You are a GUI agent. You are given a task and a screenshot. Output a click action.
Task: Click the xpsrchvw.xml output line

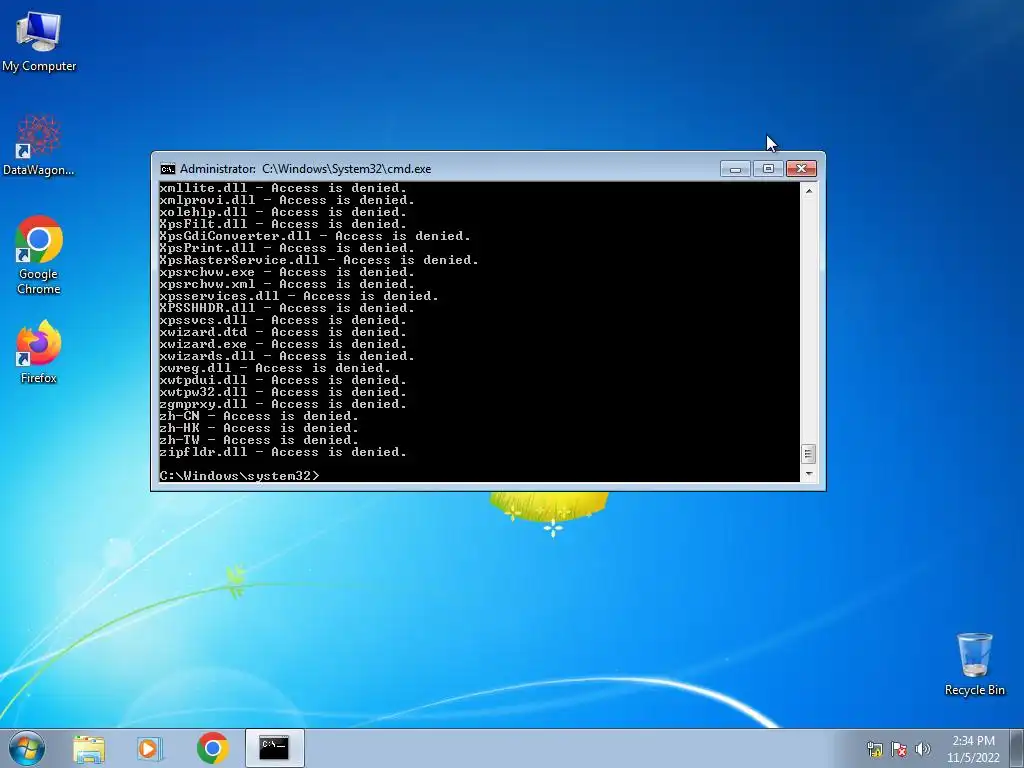pos(287,284)
